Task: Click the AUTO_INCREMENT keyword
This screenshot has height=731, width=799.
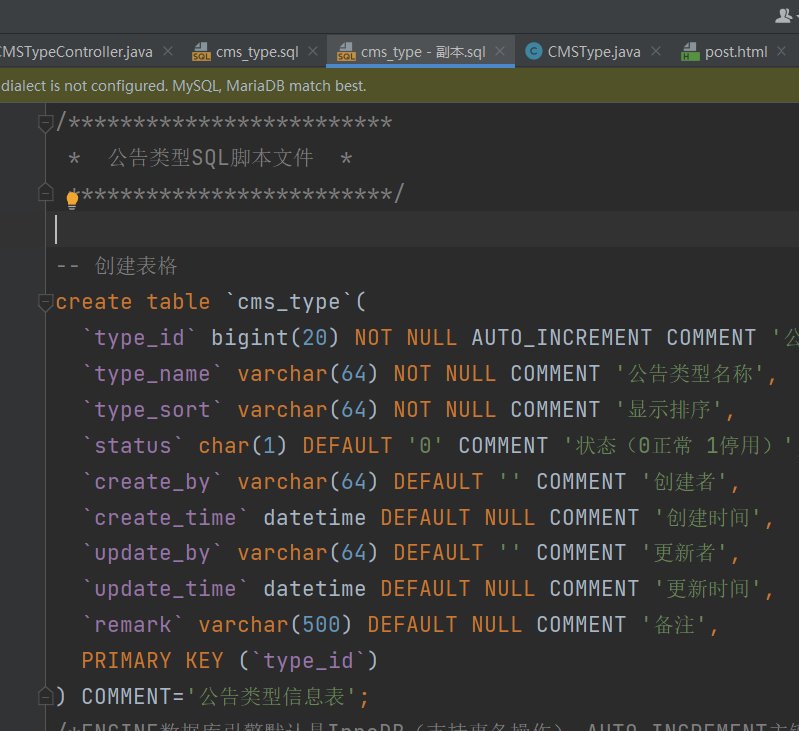Action: click(x=562, y=338)
